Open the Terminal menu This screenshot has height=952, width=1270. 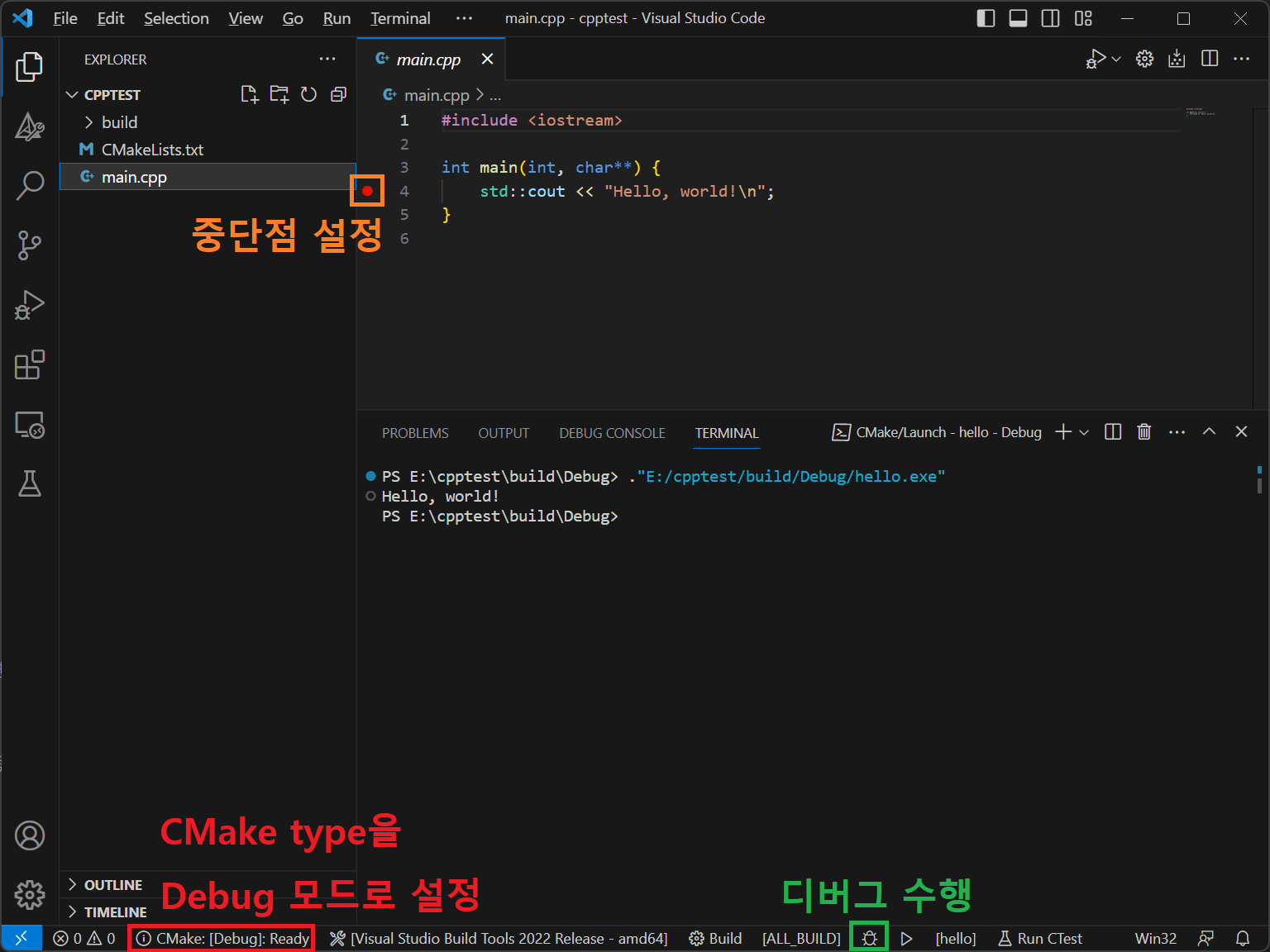coord(400,18)
